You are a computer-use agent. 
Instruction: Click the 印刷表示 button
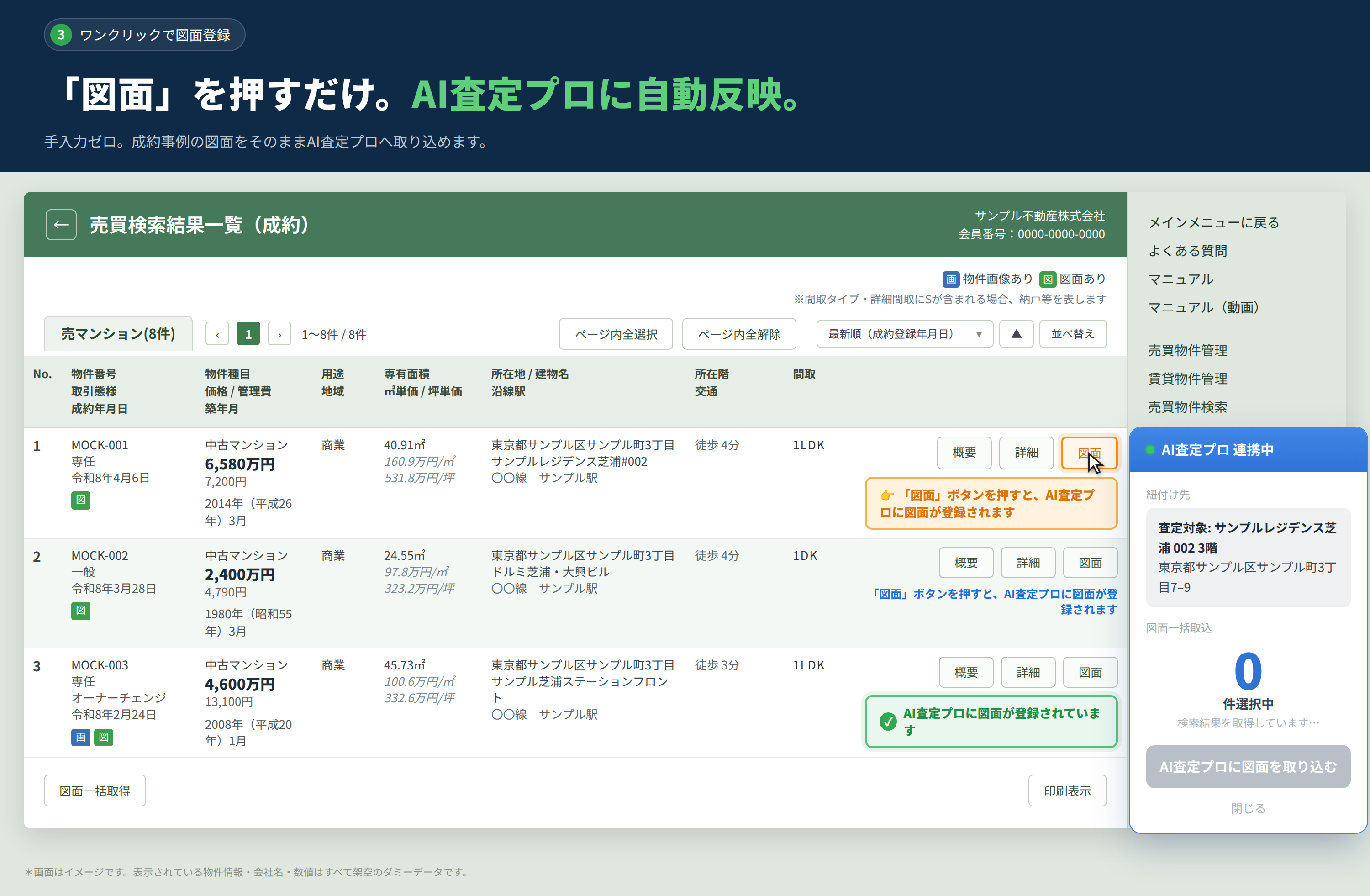pyautogui.click(x=1067, y=791)
